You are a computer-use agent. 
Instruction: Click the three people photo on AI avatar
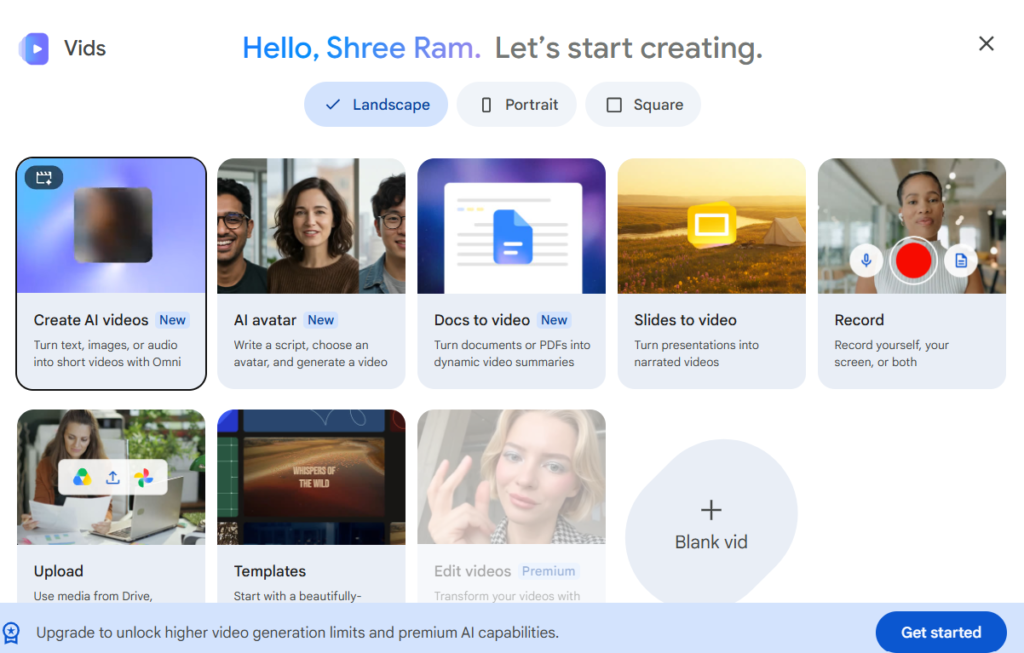(312, 226)
